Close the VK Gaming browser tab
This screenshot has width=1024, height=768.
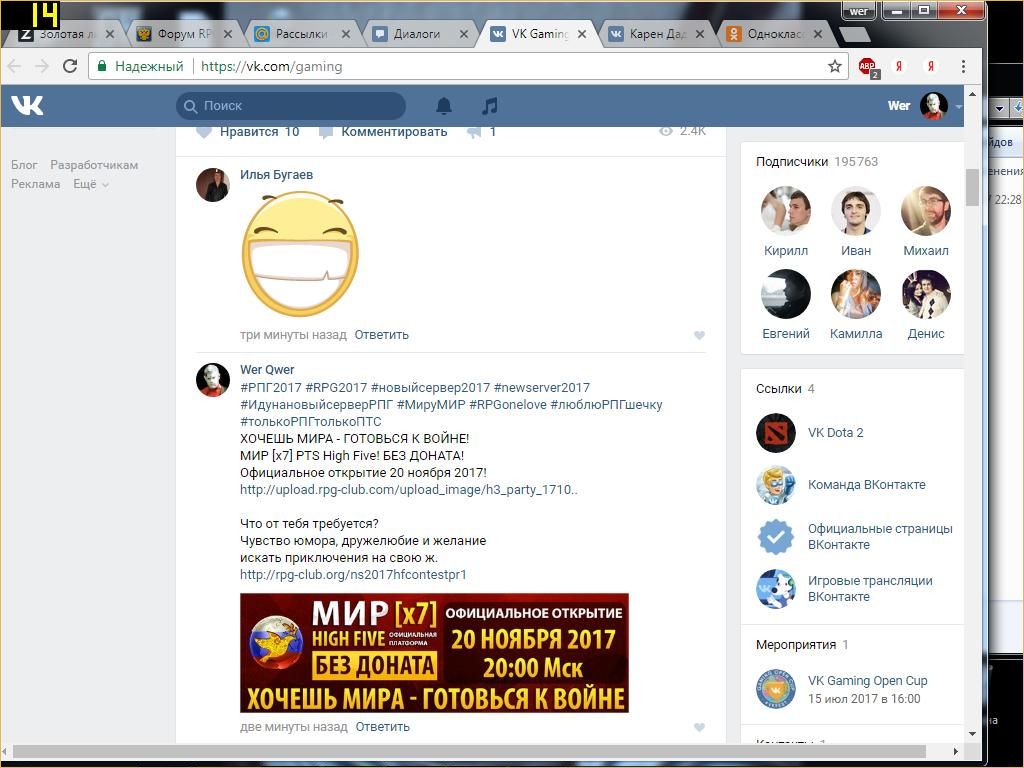pos(582,34)
